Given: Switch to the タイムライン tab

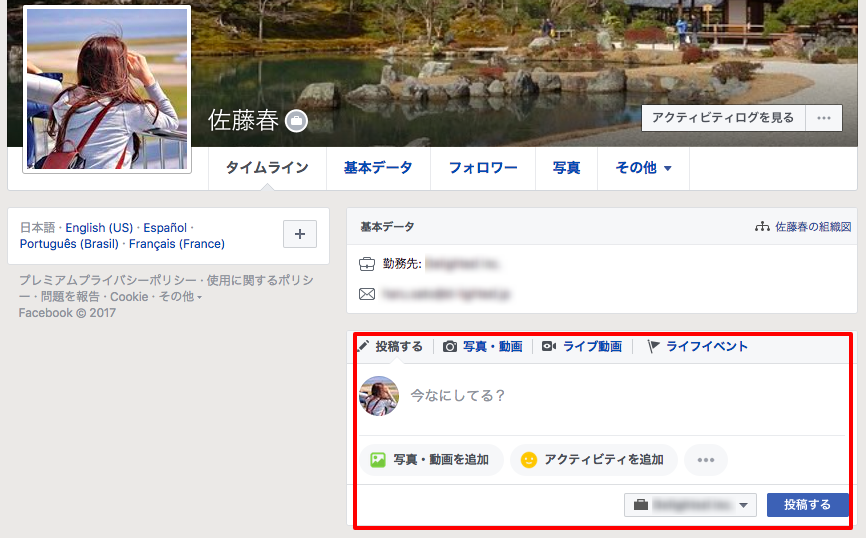Looking at the screenshot, I should (267, 168).
